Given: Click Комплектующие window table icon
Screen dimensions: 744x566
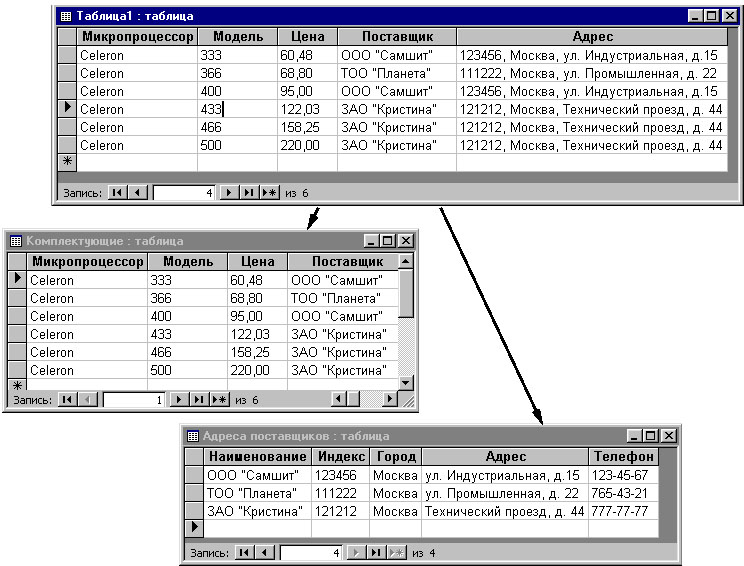Looking at the screenshot, I should (x=16, y=241).
